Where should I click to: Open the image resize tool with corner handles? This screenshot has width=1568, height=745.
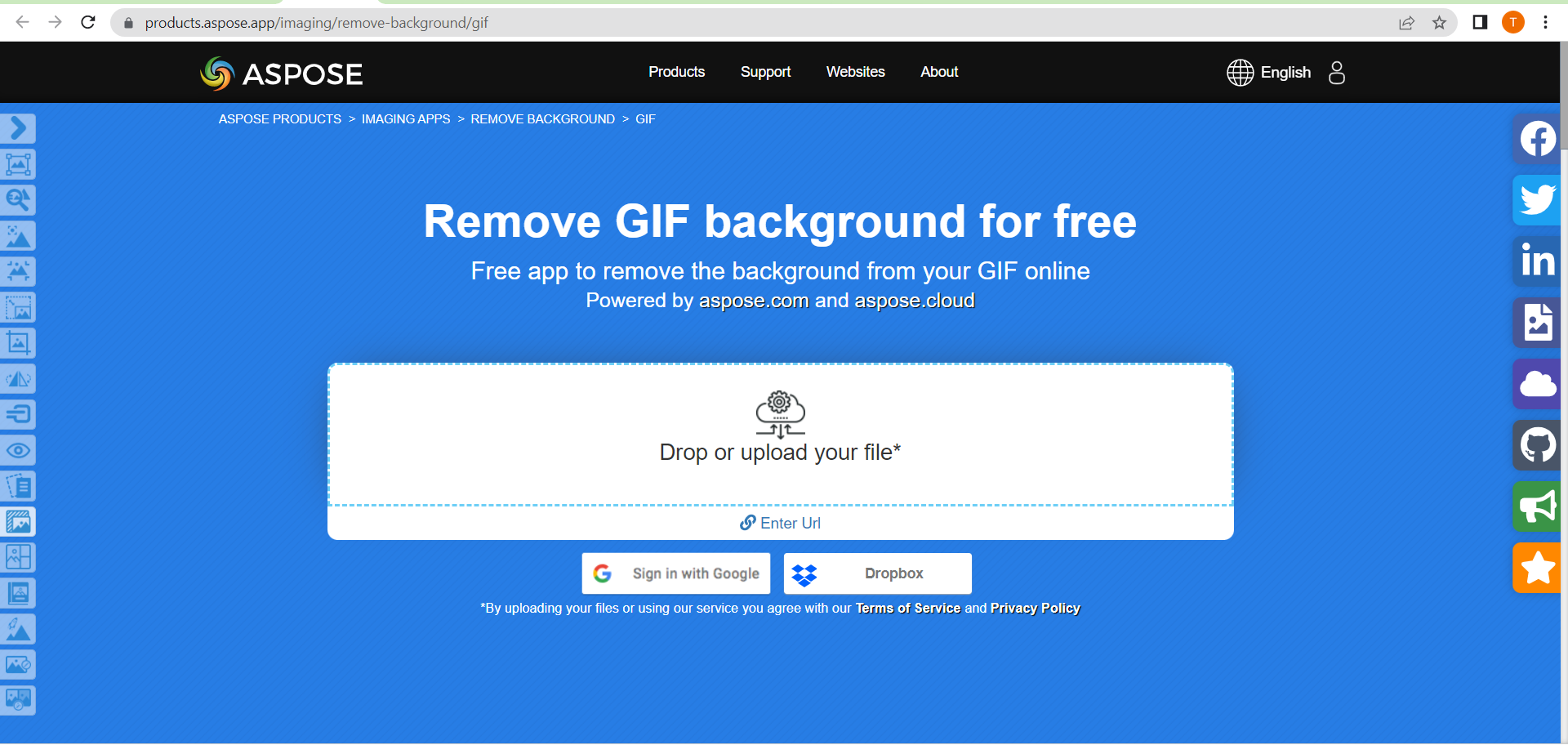coord(18,164)
